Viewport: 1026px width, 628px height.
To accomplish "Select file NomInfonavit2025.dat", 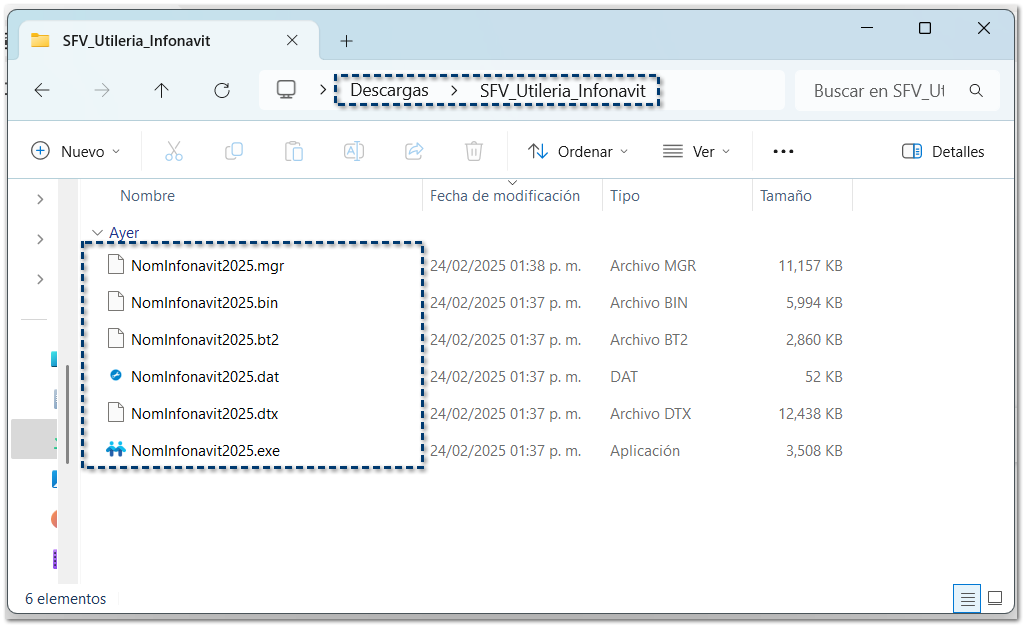I will [205, 377].
